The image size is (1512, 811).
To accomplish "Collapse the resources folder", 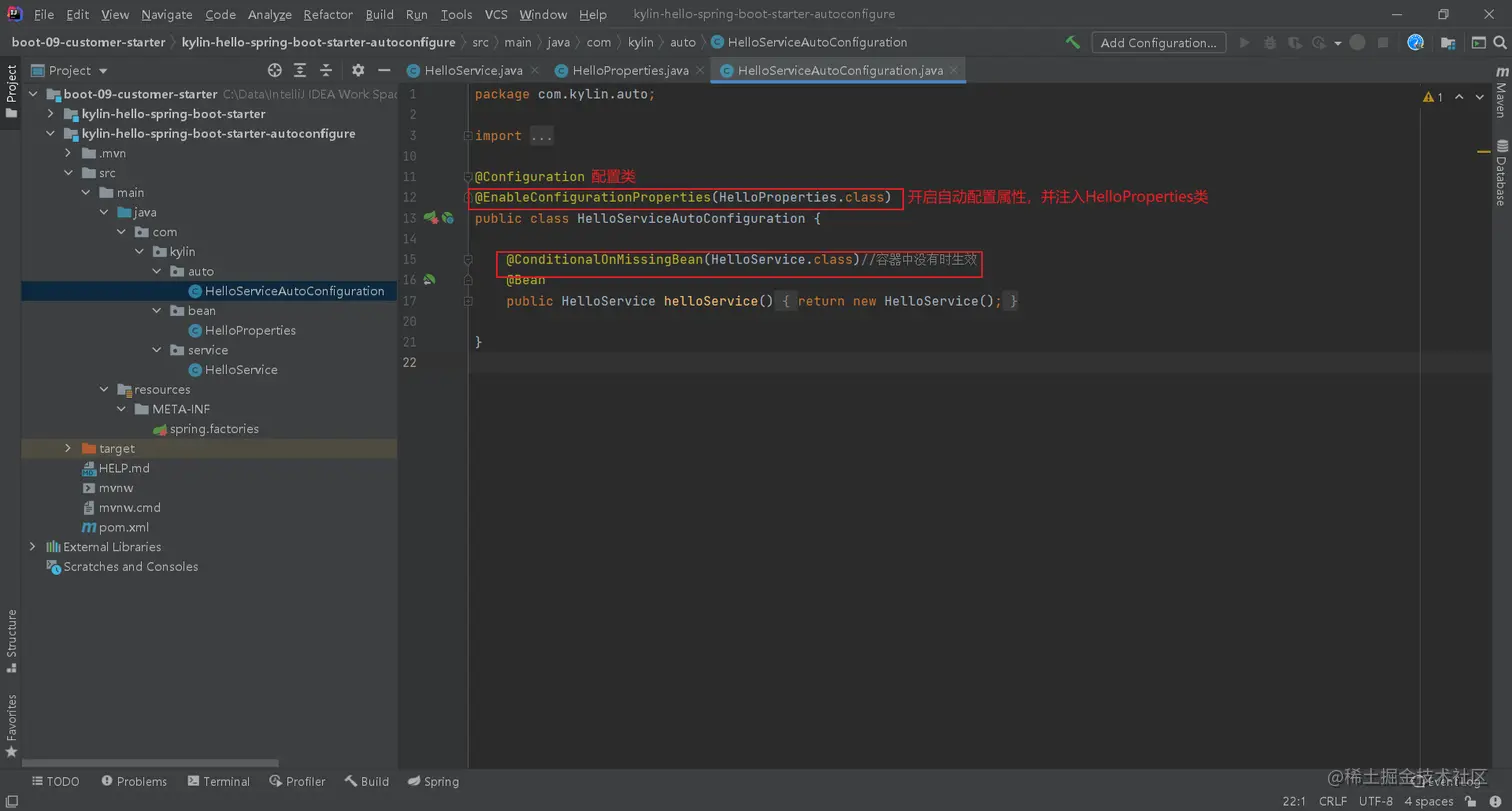I will coord(103,389).
